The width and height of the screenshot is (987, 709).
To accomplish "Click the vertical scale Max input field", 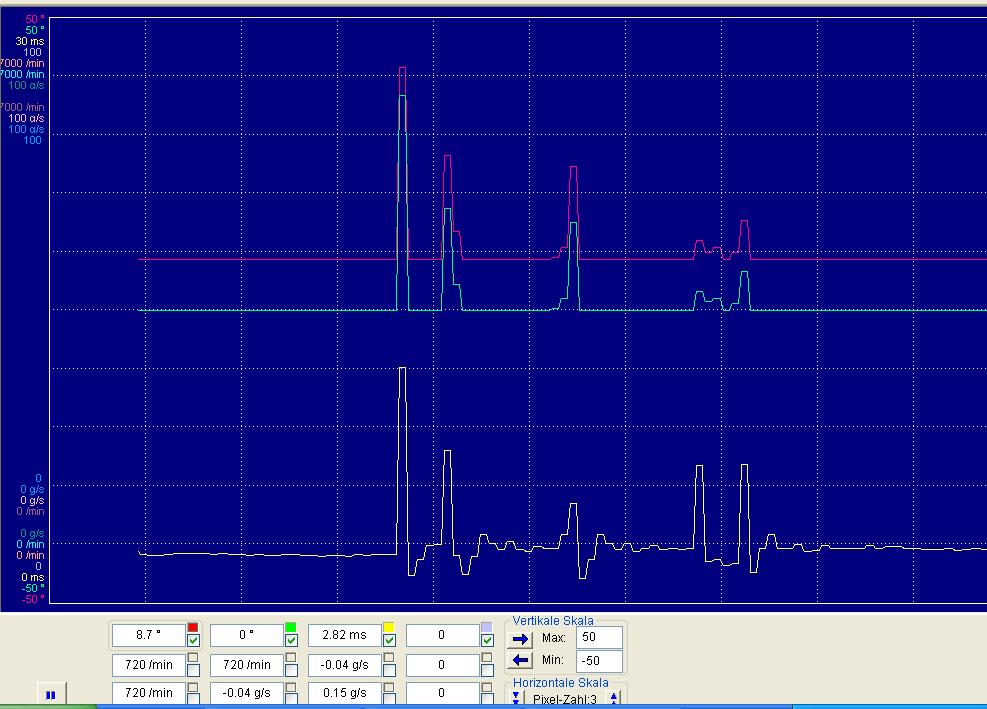I will point(599,637).
